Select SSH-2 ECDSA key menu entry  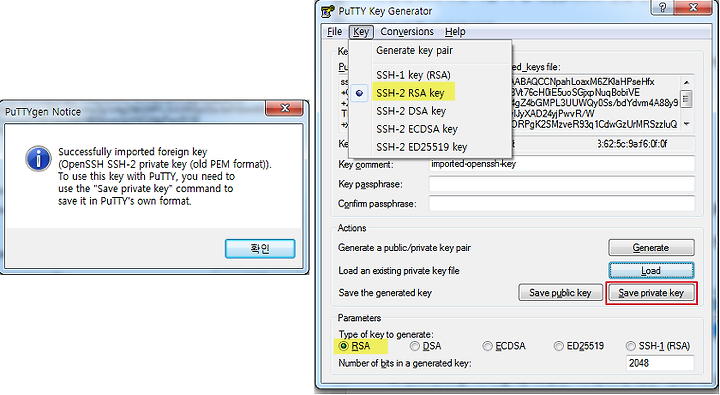point(417,129)
